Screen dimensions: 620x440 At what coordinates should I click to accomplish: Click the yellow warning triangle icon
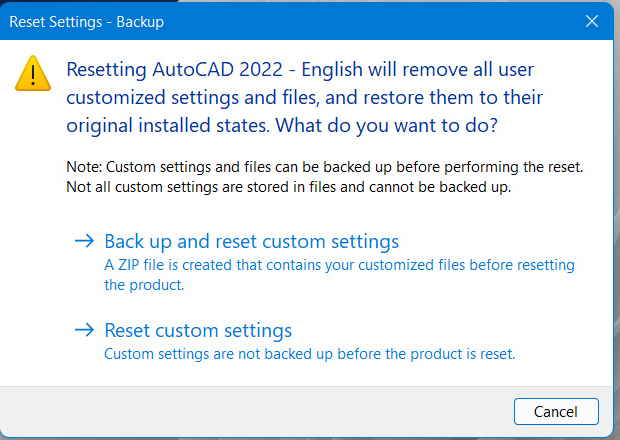[x=33, y=74]
